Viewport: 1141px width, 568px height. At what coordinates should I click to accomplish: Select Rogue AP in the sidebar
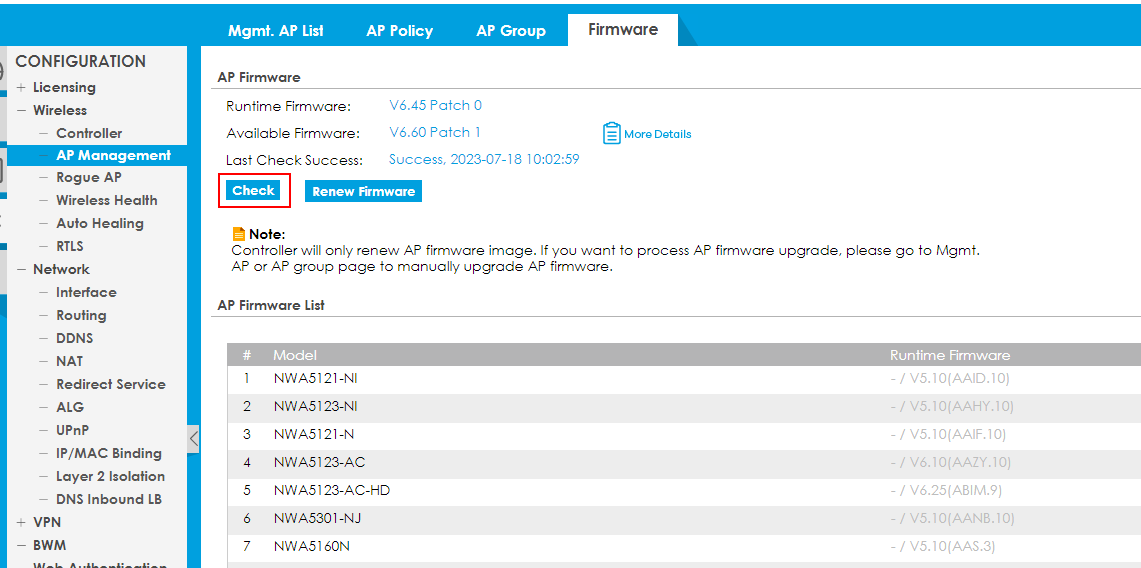pyautogui.click(x=88, y=177)
